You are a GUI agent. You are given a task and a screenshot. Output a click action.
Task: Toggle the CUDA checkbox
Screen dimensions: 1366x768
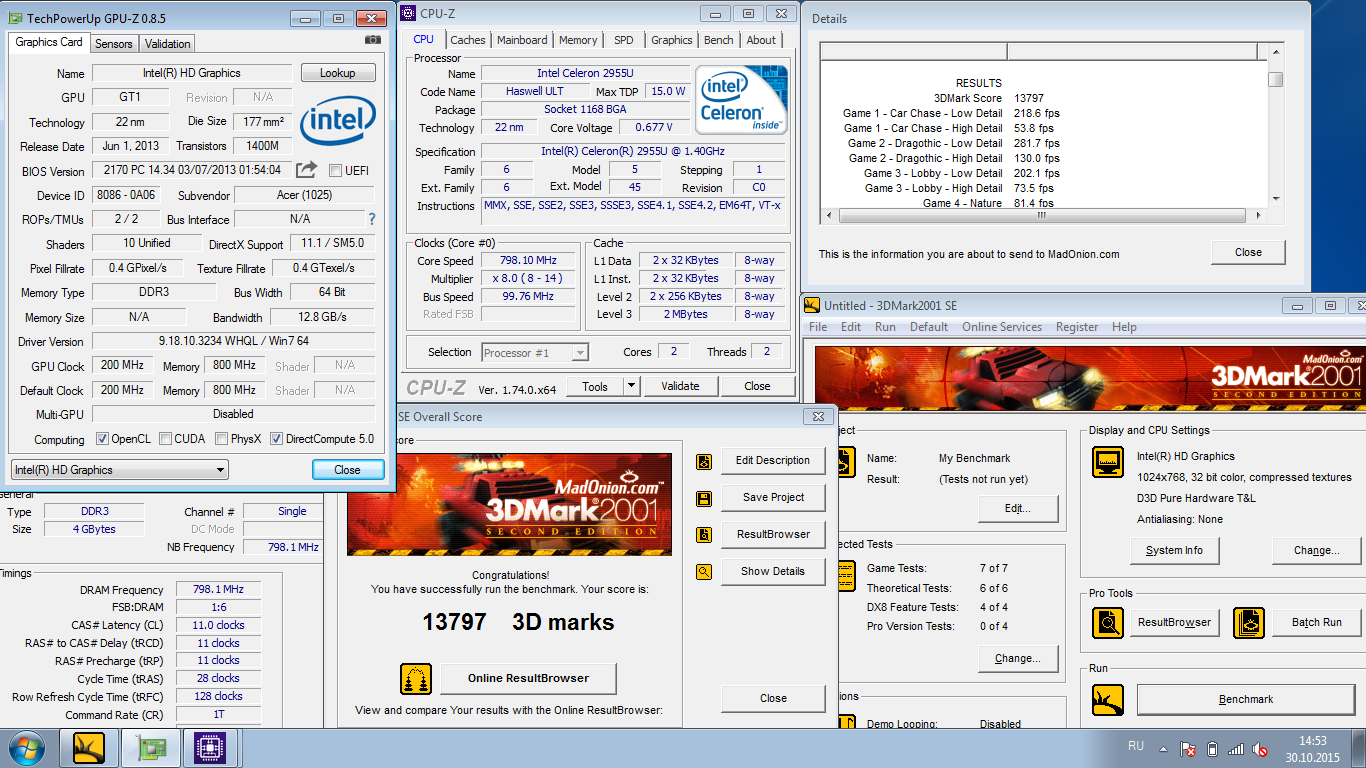165,439
